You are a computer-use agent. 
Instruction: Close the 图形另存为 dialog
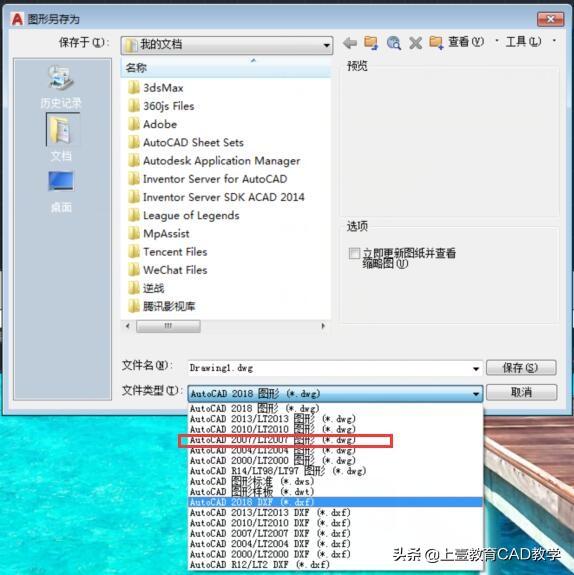point(550,19)
